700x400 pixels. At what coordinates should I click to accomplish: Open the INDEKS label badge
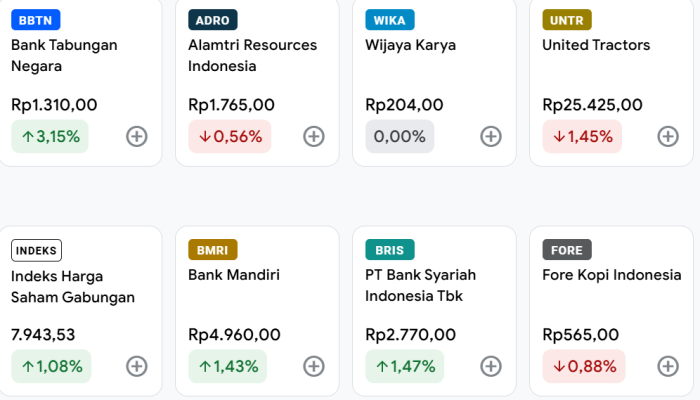tap(37, 250)
